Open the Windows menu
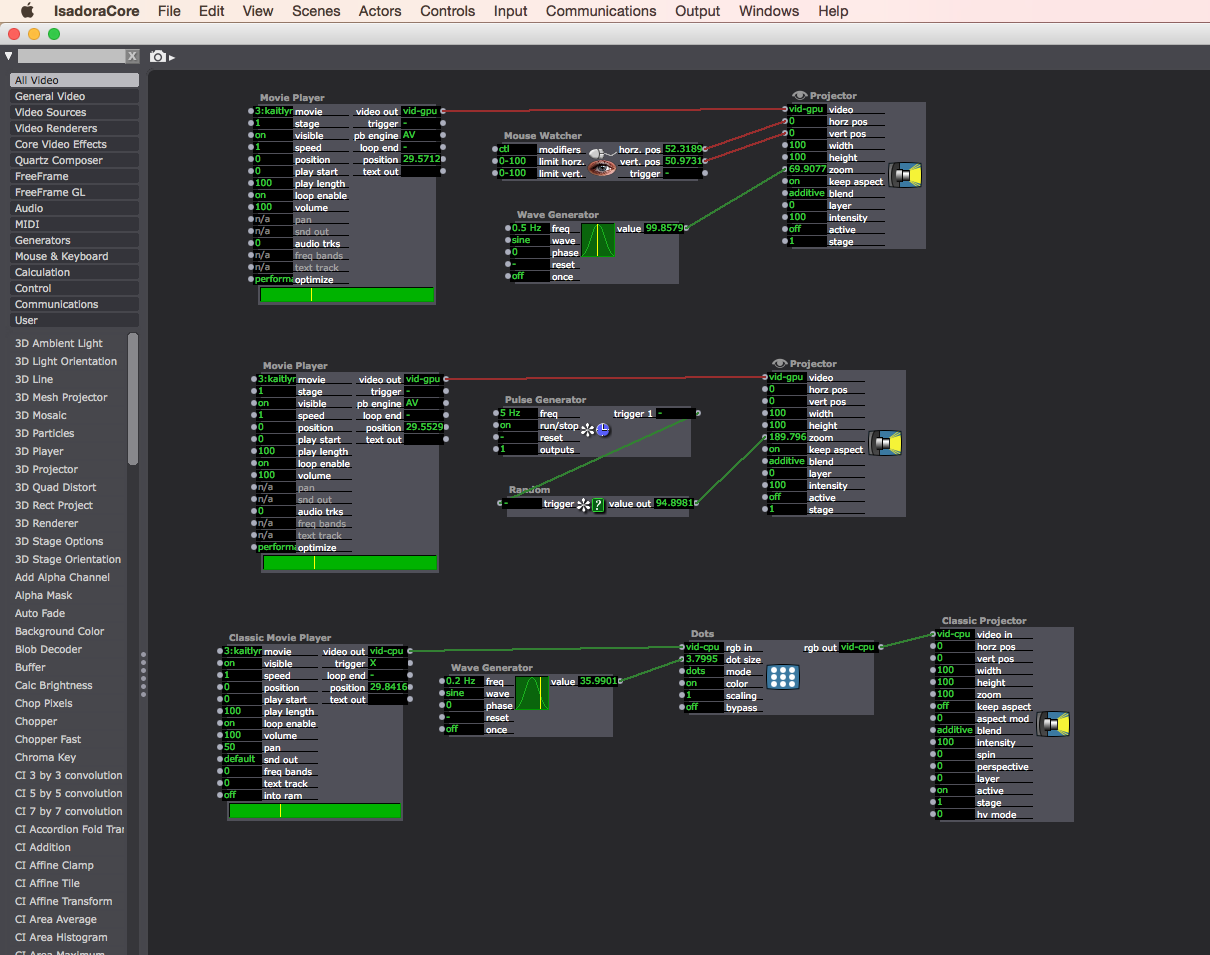Image resolution: width=1210 pixels, height=955 pixels. tap(769, 11)
